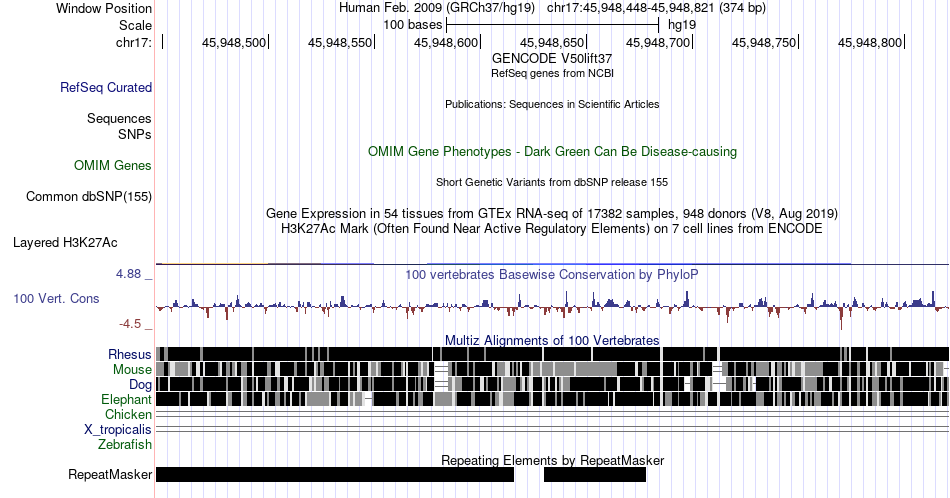
Task: Click Short Genetic Variants from dbSNP title
Action: (x=552, y=182)
